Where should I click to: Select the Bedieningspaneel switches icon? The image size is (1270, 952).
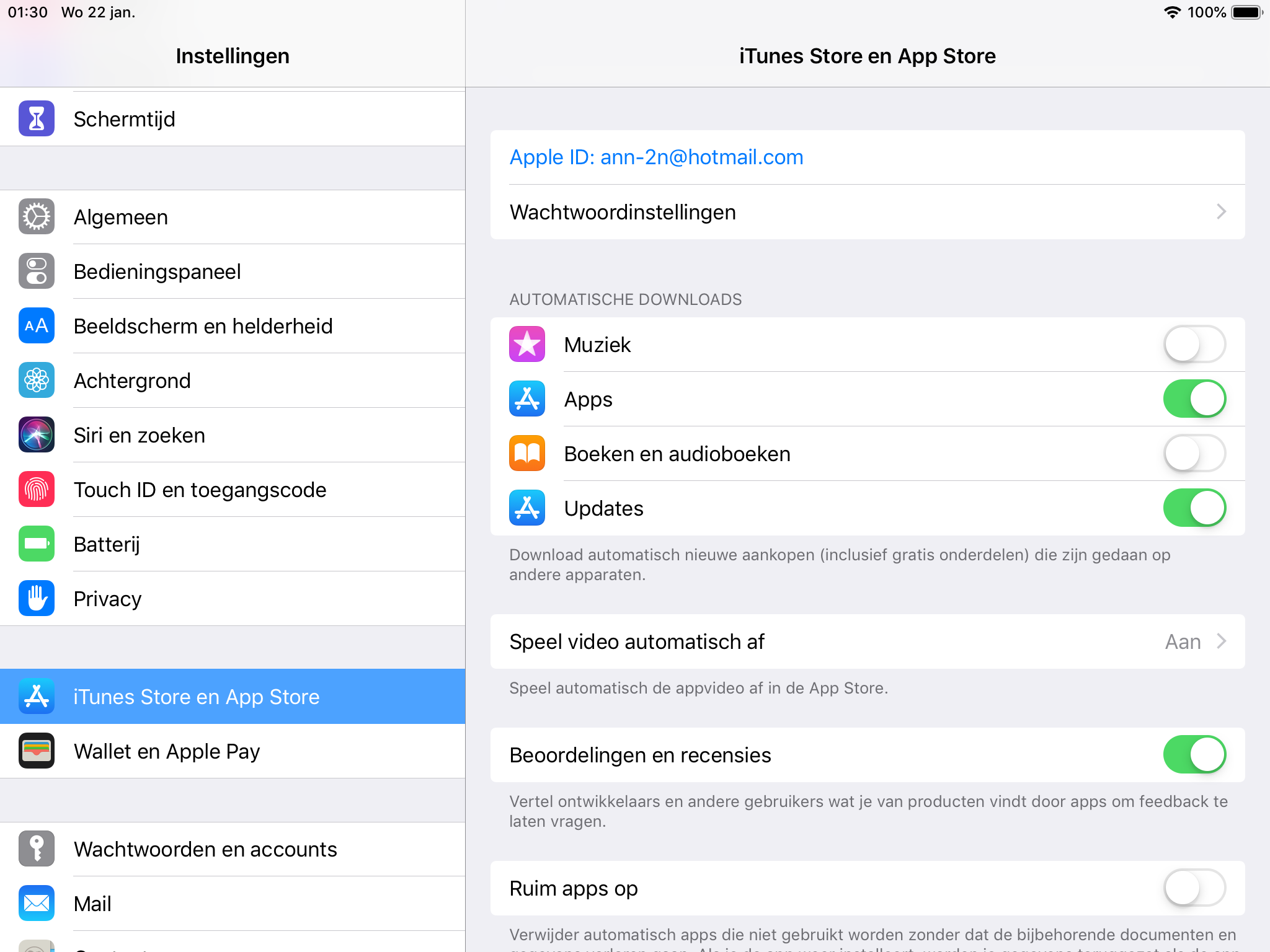click(x=37, y=271)
